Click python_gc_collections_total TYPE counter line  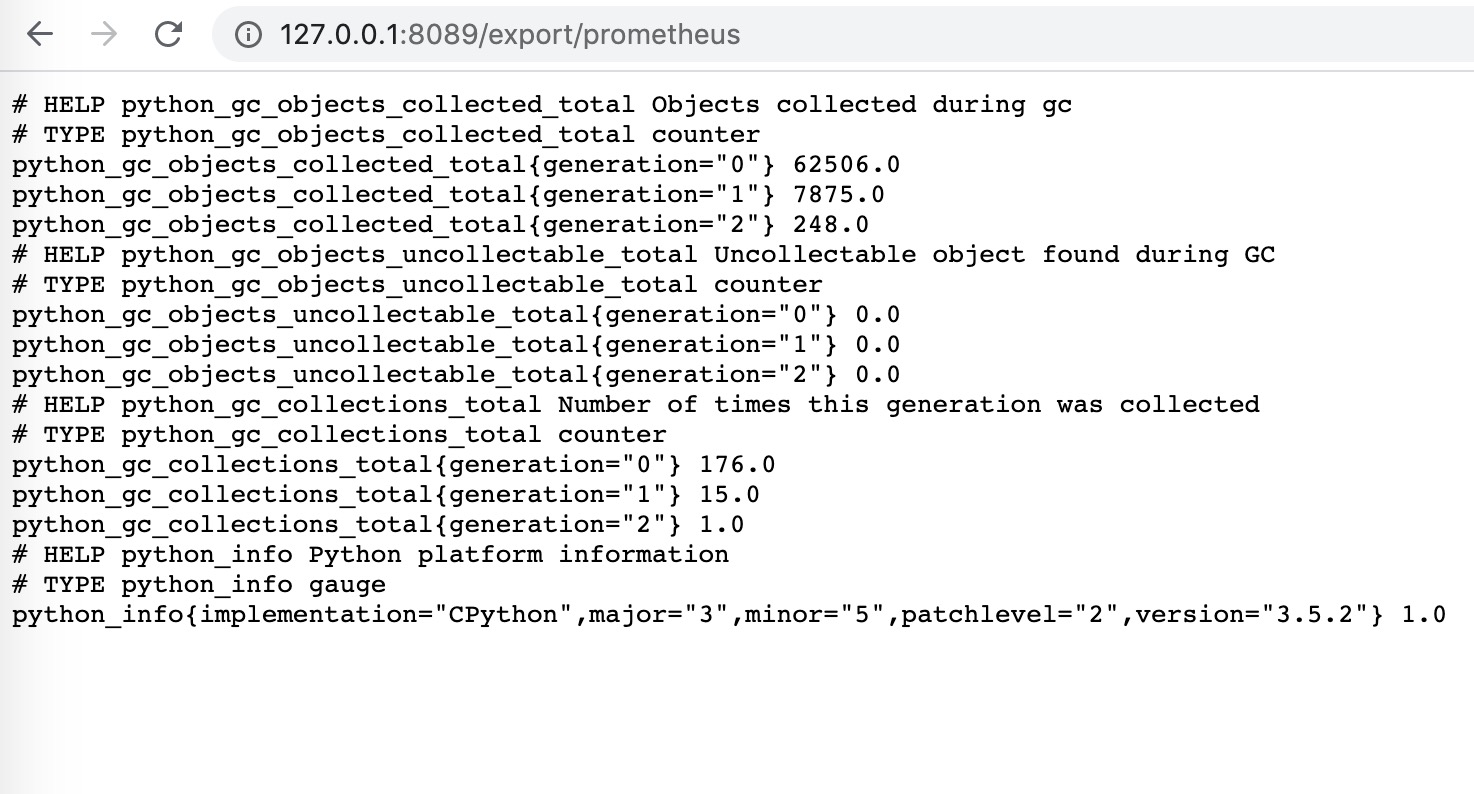(x=339, y=435)
